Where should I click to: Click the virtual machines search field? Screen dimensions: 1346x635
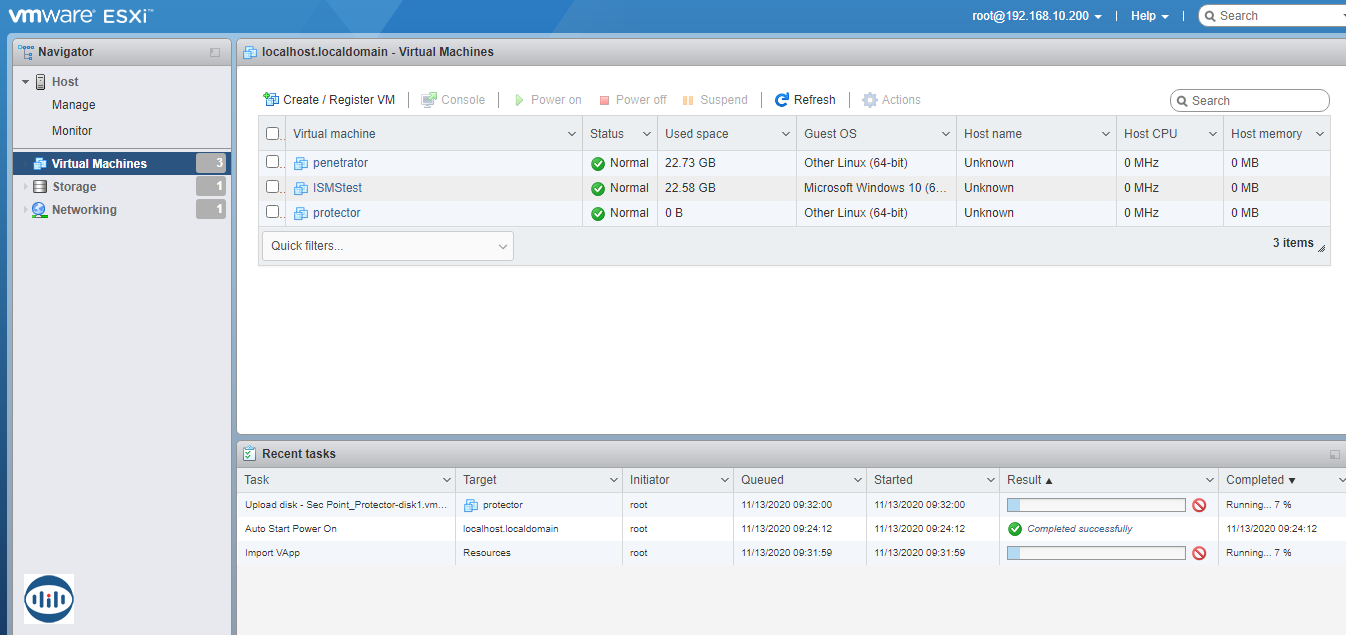[1255, 101]
